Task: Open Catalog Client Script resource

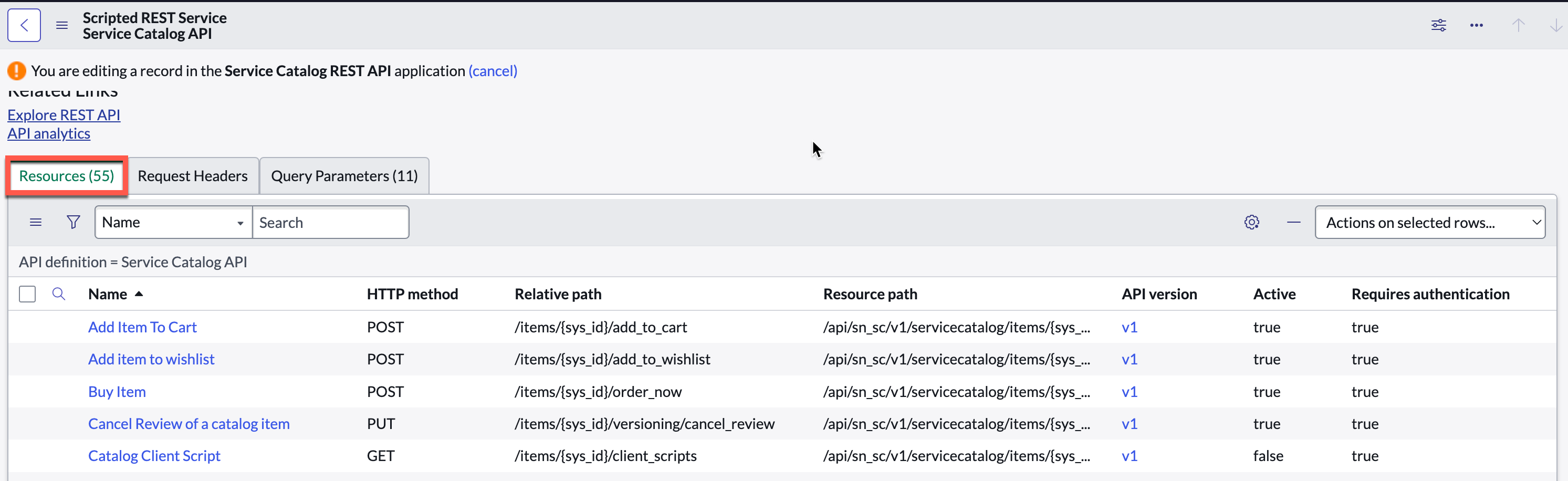Action: tap(154, 456)
